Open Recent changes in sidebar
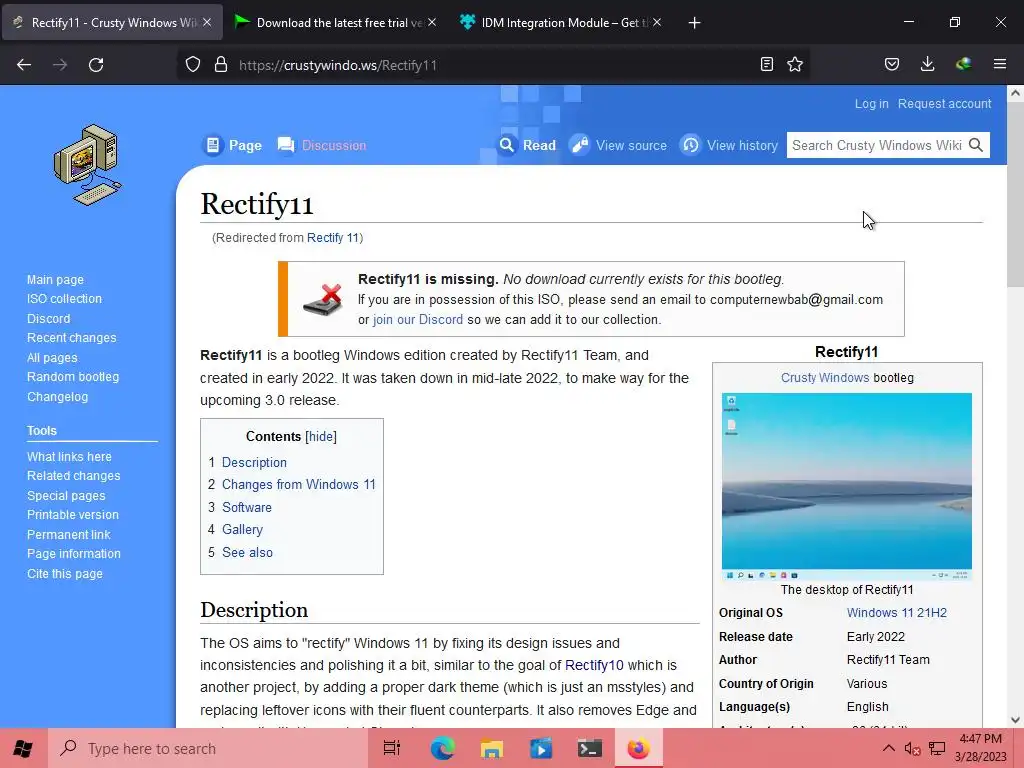Screen dimensions: 1024x768 click(x=71, y=338)
